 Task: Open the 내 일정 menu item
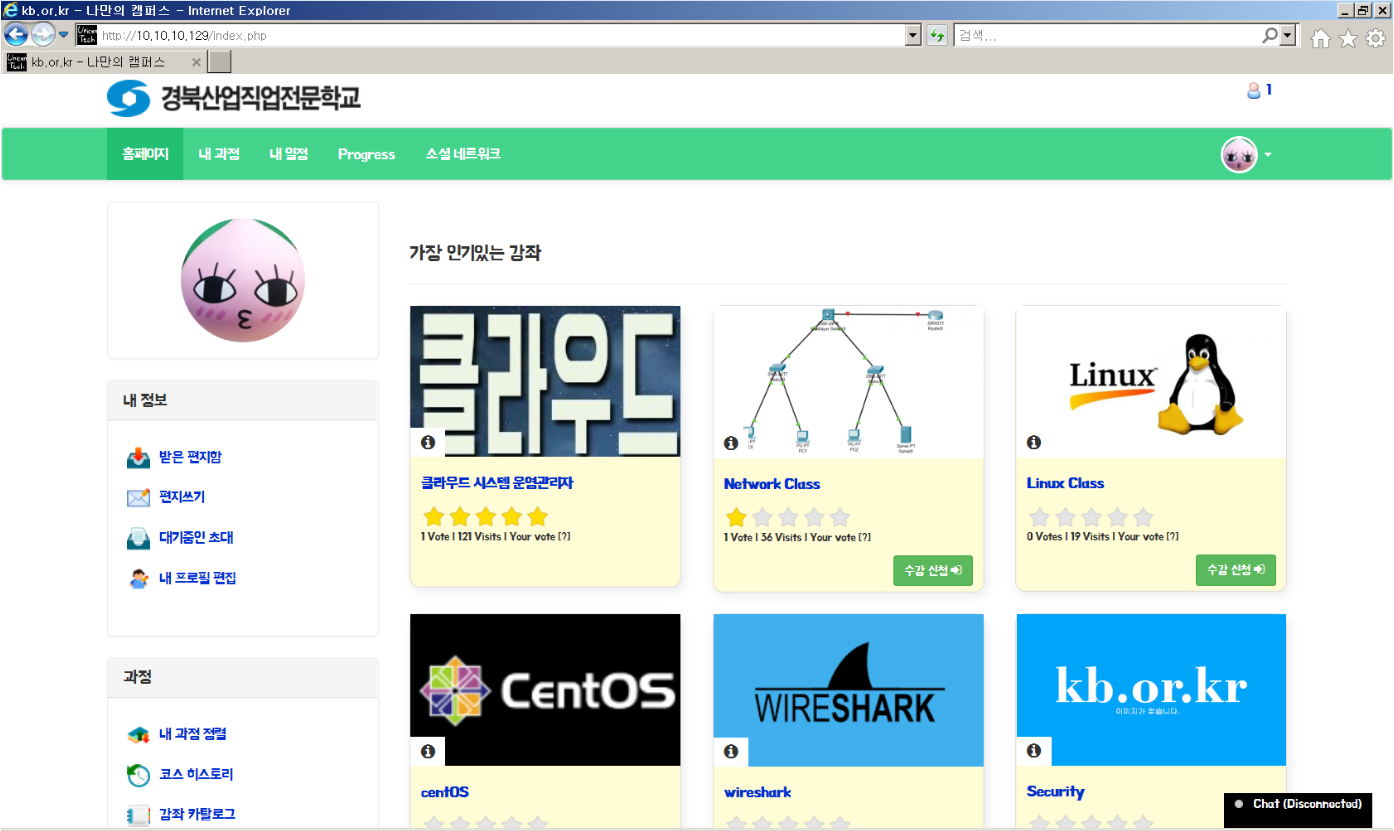[x=289, y=154]
